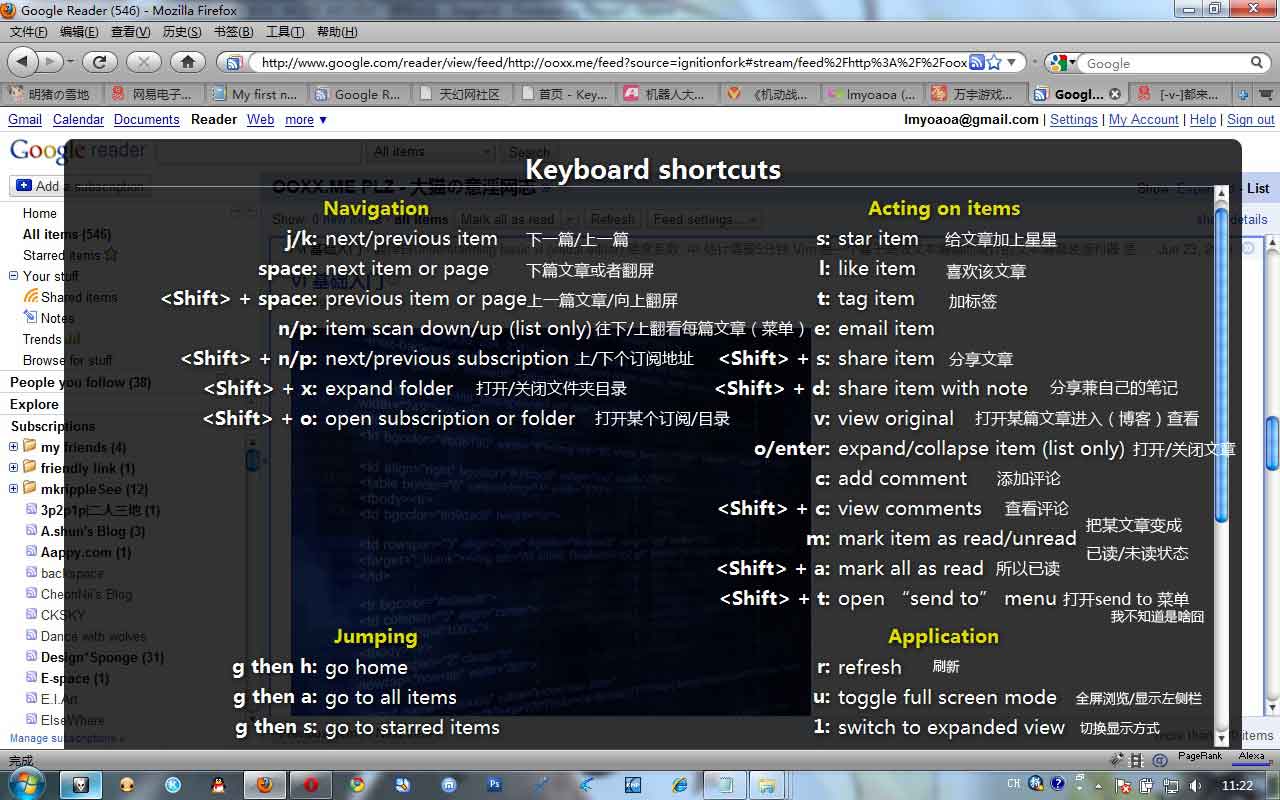Click the Firefox icon in the taskbar
The height and width of the screenshot is (800, 1280).
pos(265,785)
